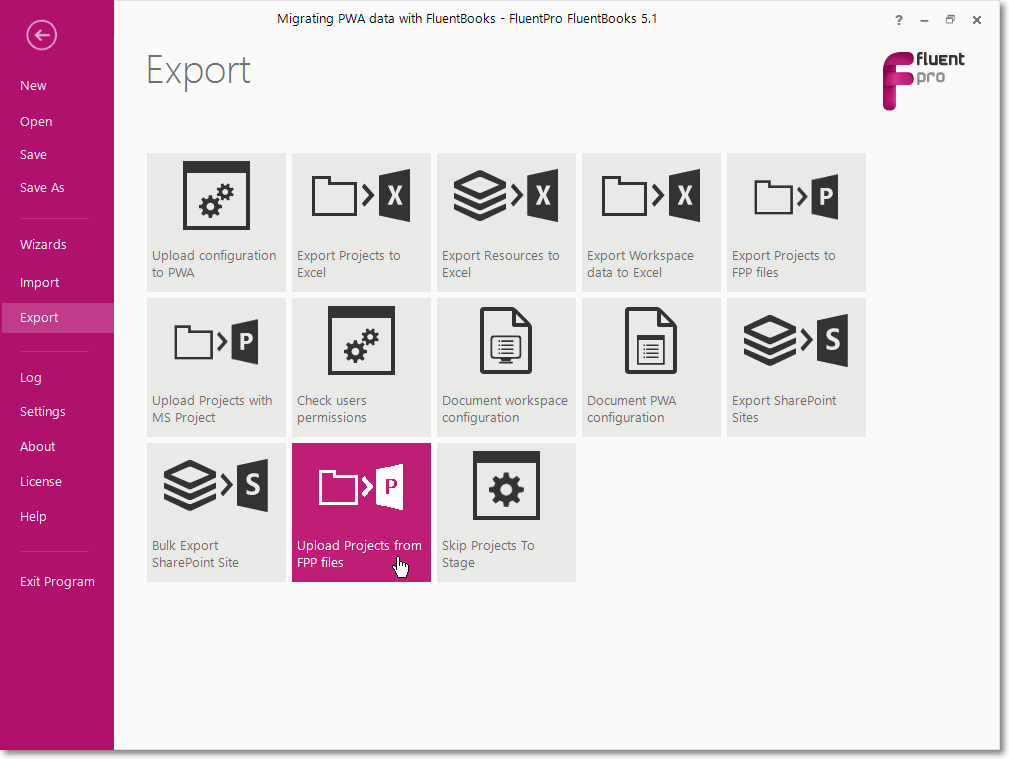Open Export SharePoint Sites tile
This screenshot has width=1009, height=759.
(796, 367)
